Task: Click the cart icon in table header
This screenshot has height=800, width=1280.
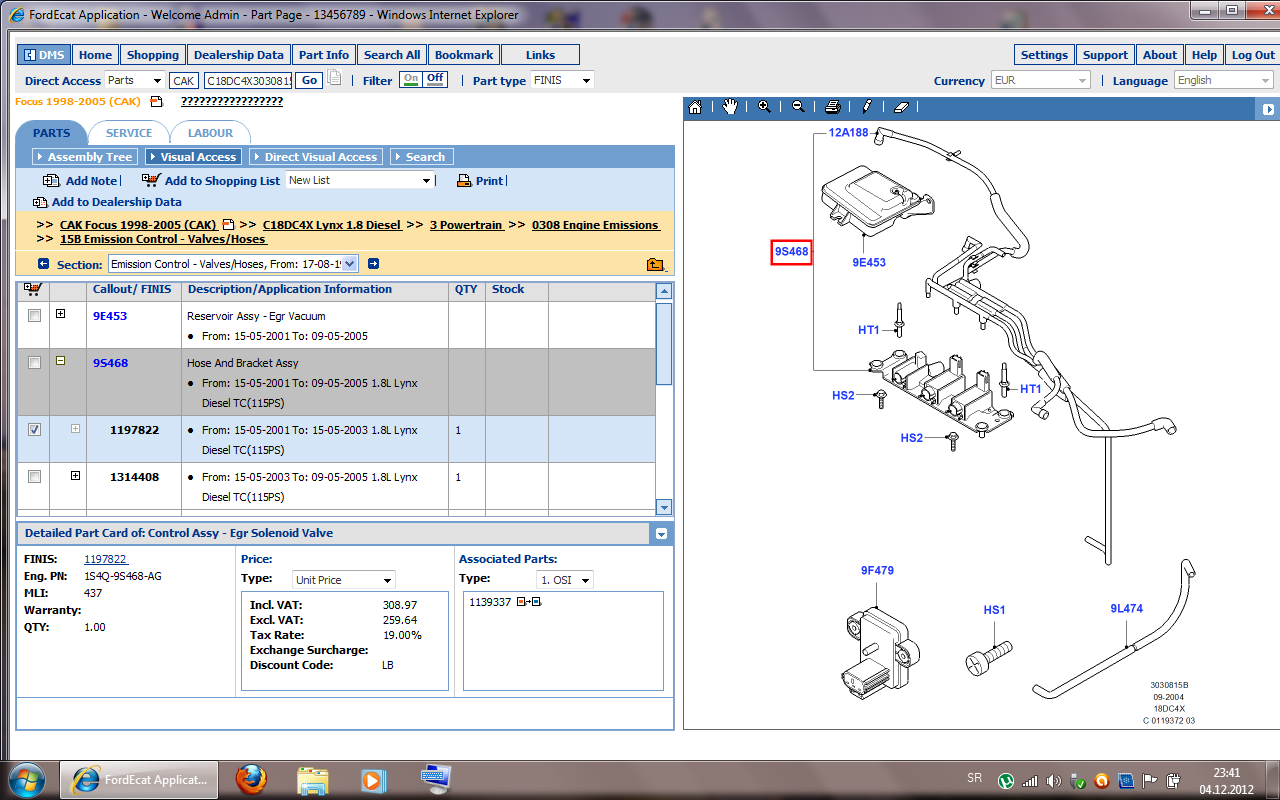Action: click(x=32, y=289)
